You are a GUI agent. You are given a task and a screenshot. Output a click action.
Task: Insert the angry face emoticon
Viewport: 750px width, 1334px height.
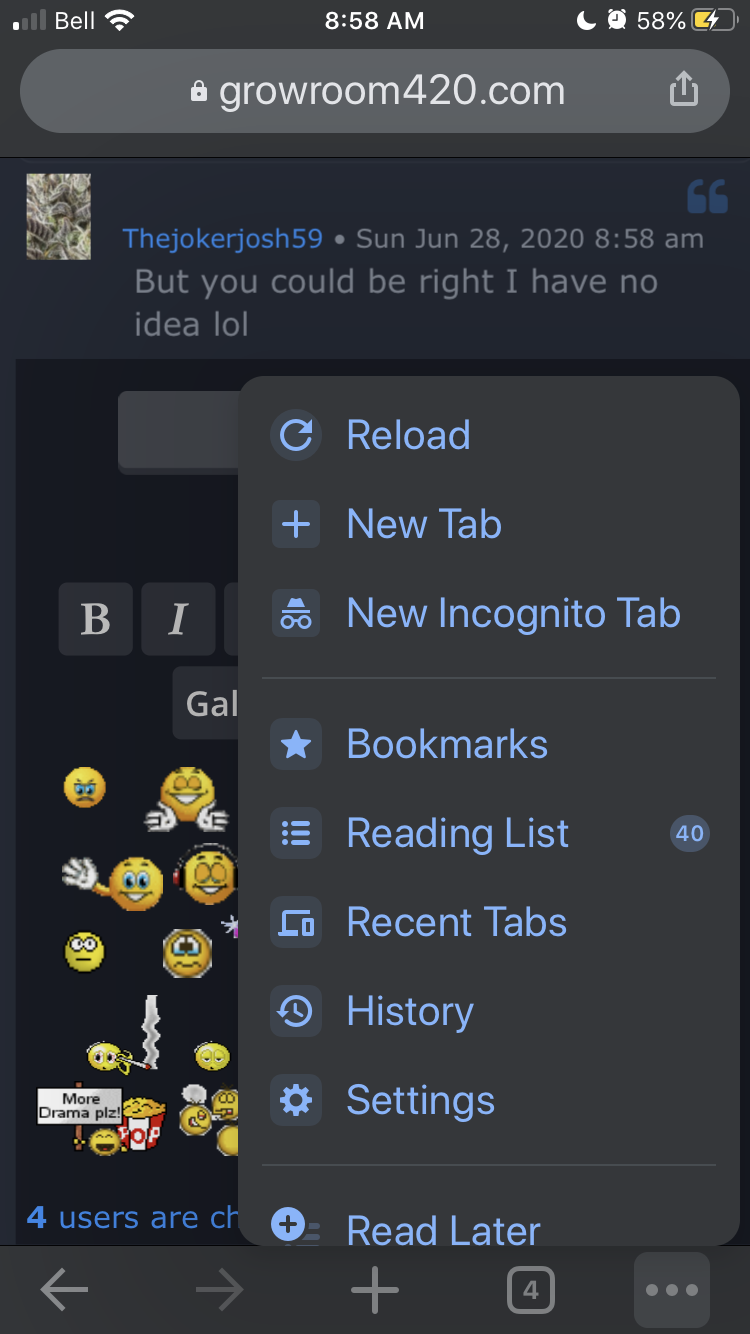point(84,788)
